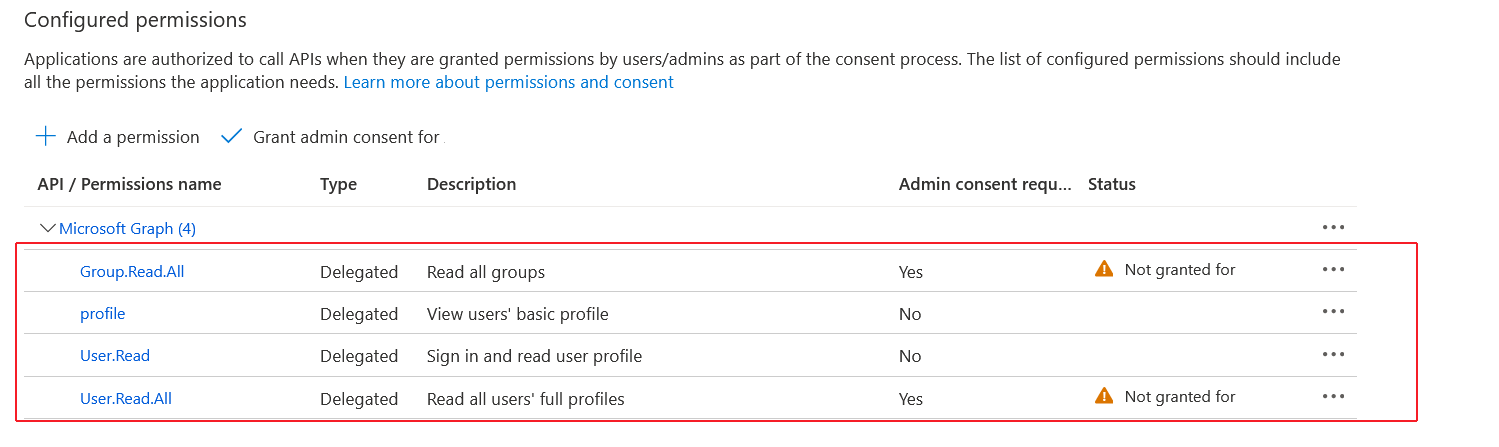
Task: Open the ellipsis menu for Microsoft Graph
Action: pos(1333,228)
